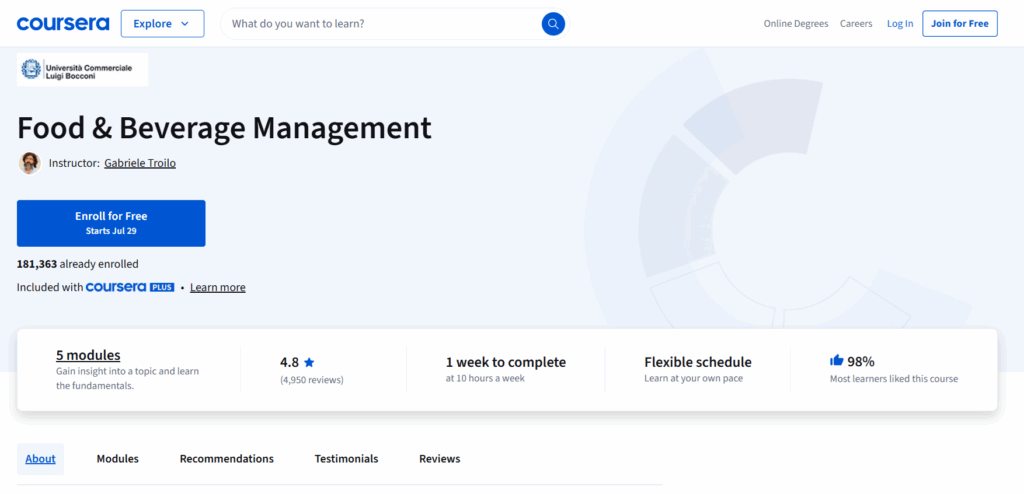This screenshot has height=494, width=1024.
Task: Click Learn more about Coursera Plus
Action: point(217,288)
